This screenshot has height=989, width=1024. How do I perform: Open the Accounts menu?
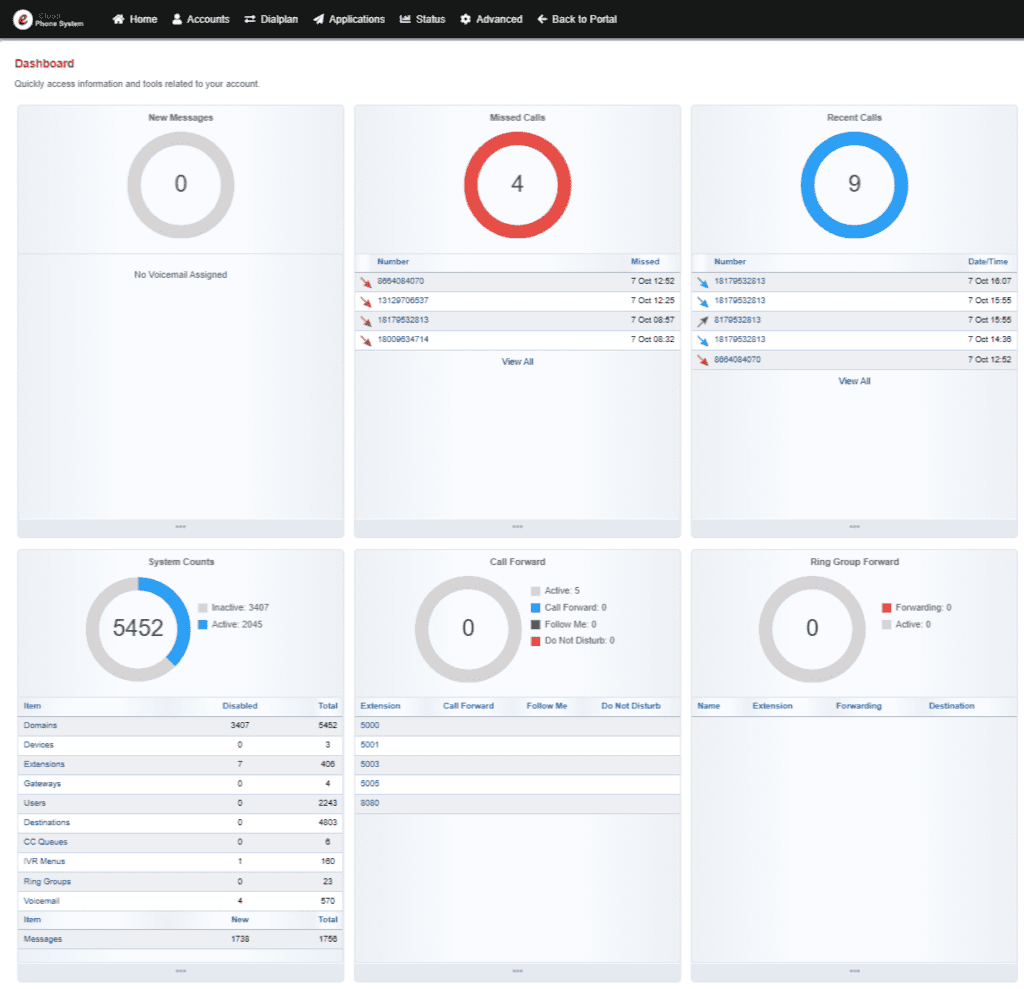point(200,19)
